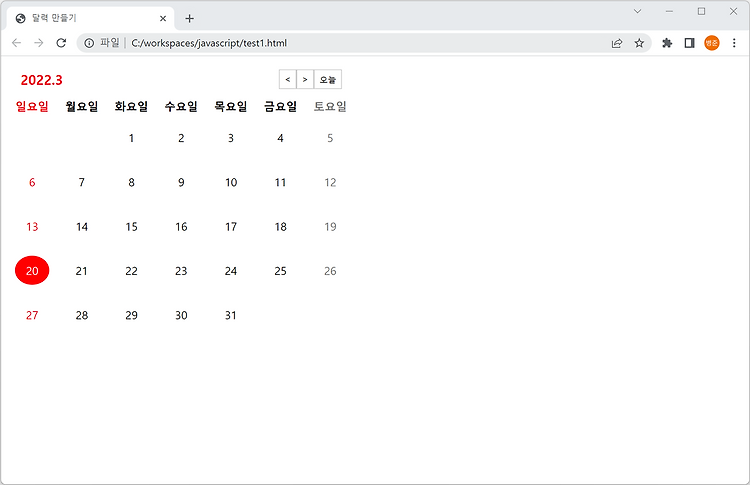This screenshot has height=485, width=750.
Task: Select date 30 in the calendar
Action: 181,315
